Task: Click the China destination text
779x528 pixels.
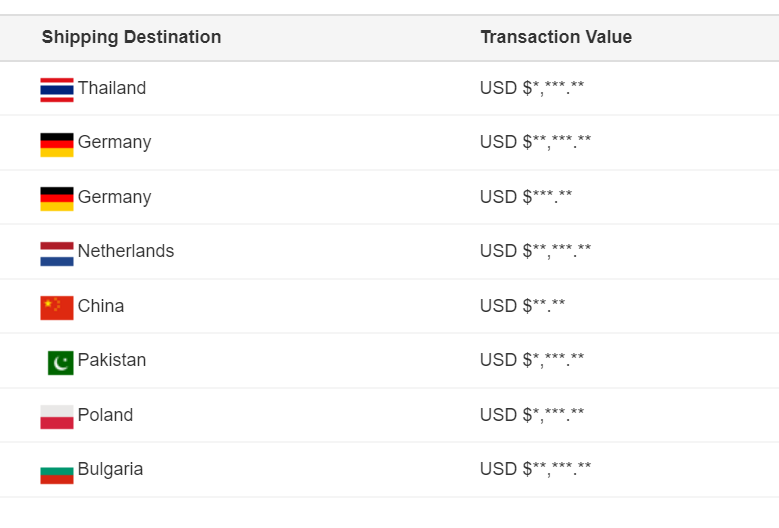Action: pyautogui.click(x=101, y=305)
